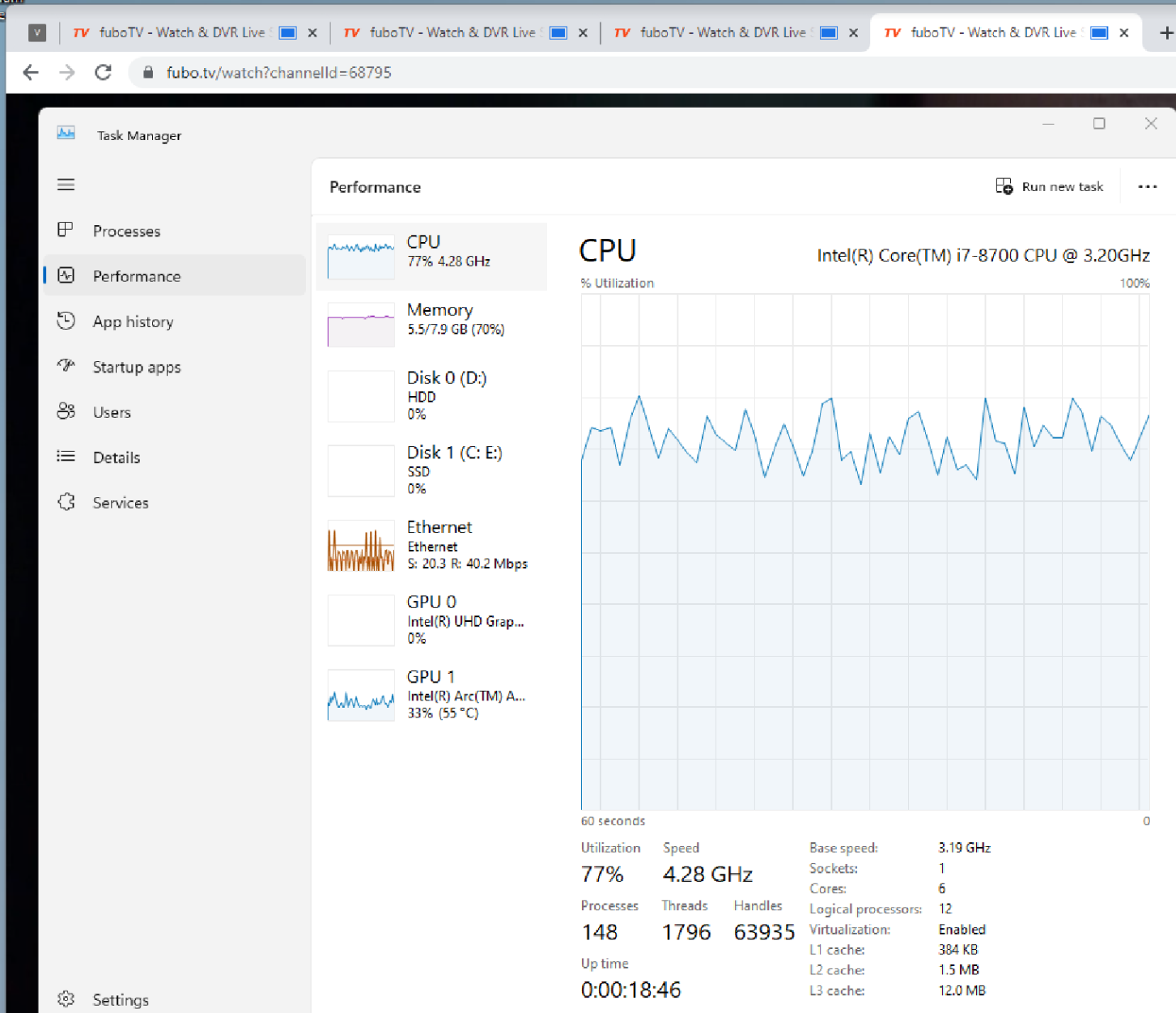Toggle the hamburger navigation menu
1176x1013 pixels.
66,185
